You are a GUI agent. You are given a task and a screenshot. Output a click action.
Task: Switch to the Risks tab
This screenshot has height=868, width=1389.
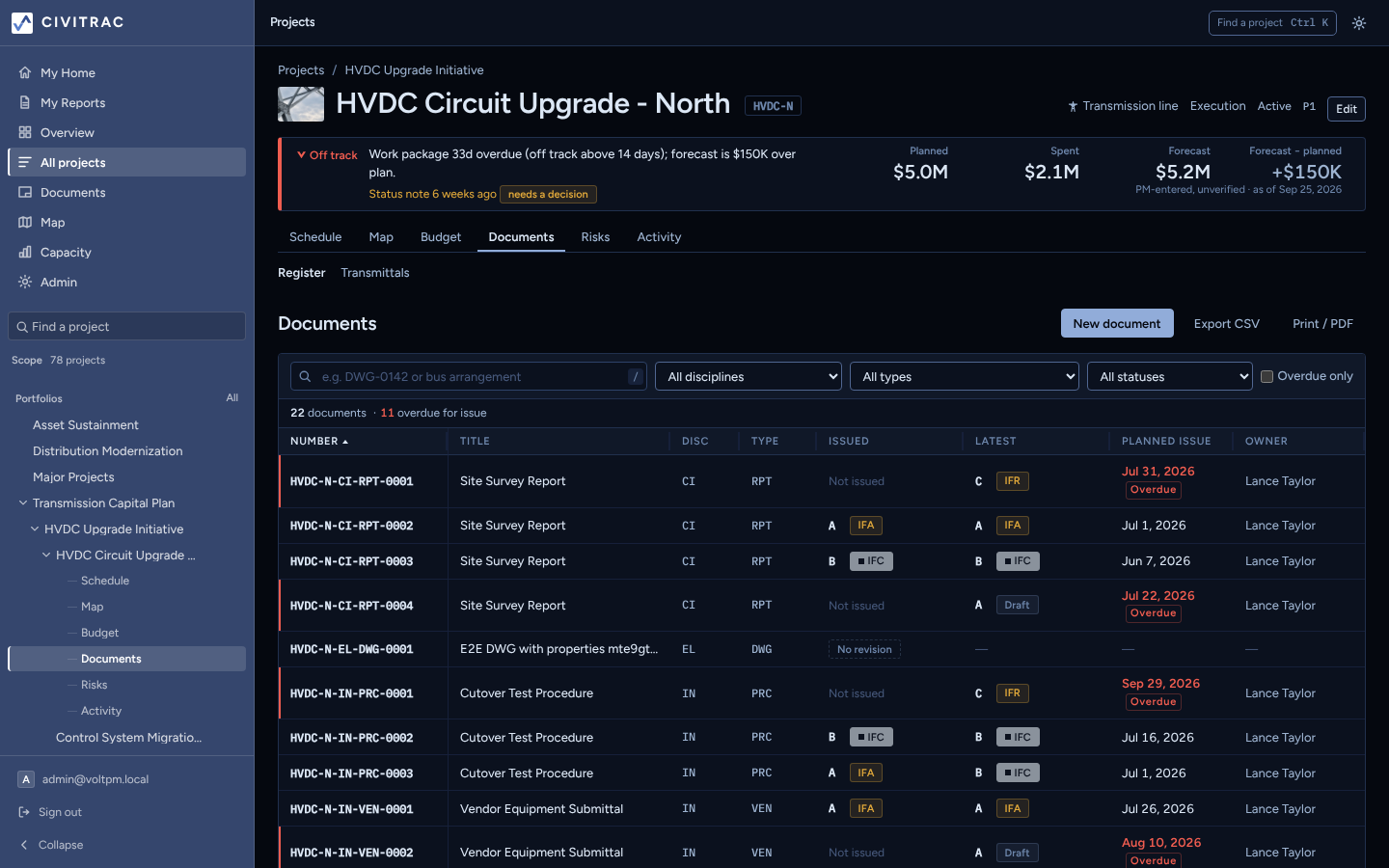tap(595, 236)
